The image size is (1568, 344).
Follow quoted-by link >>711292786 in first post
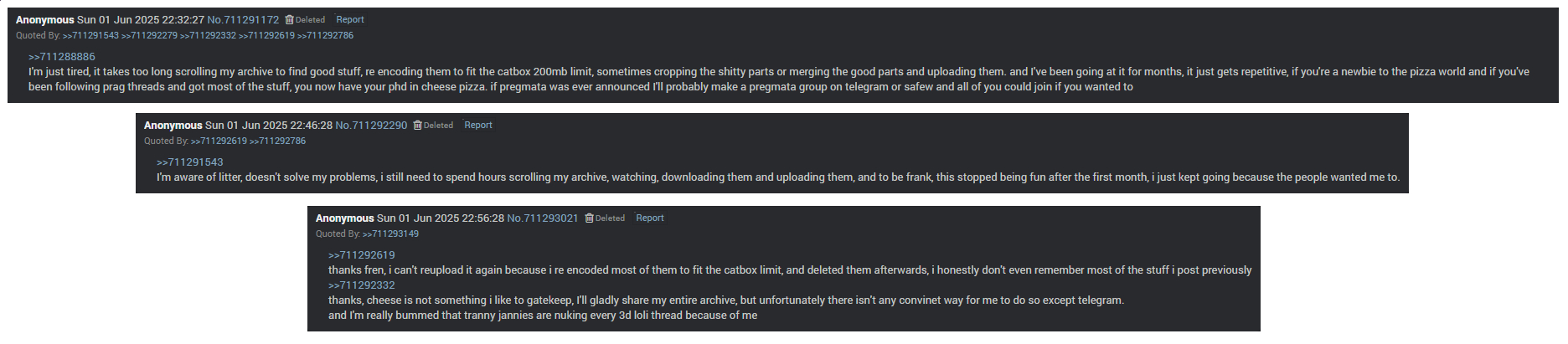click(325, 35)
